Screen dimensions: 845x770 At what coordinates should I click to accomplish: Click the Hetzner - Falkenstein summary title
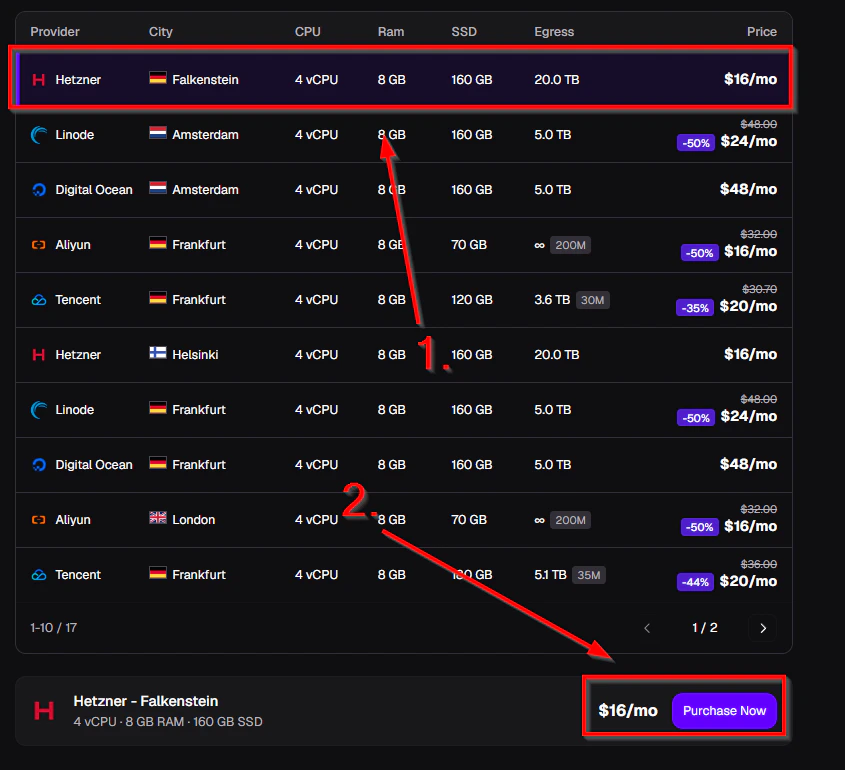click(x=146, y=701)
